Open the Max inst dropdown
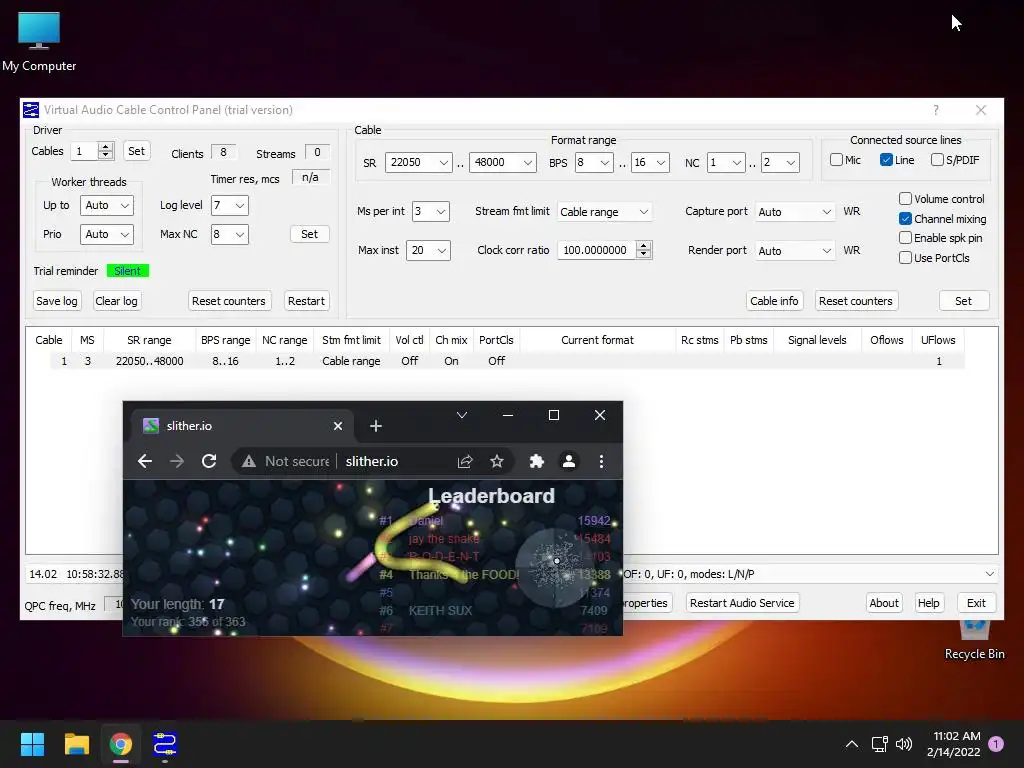Screen dimensions: 1024x768 point(428,250)
